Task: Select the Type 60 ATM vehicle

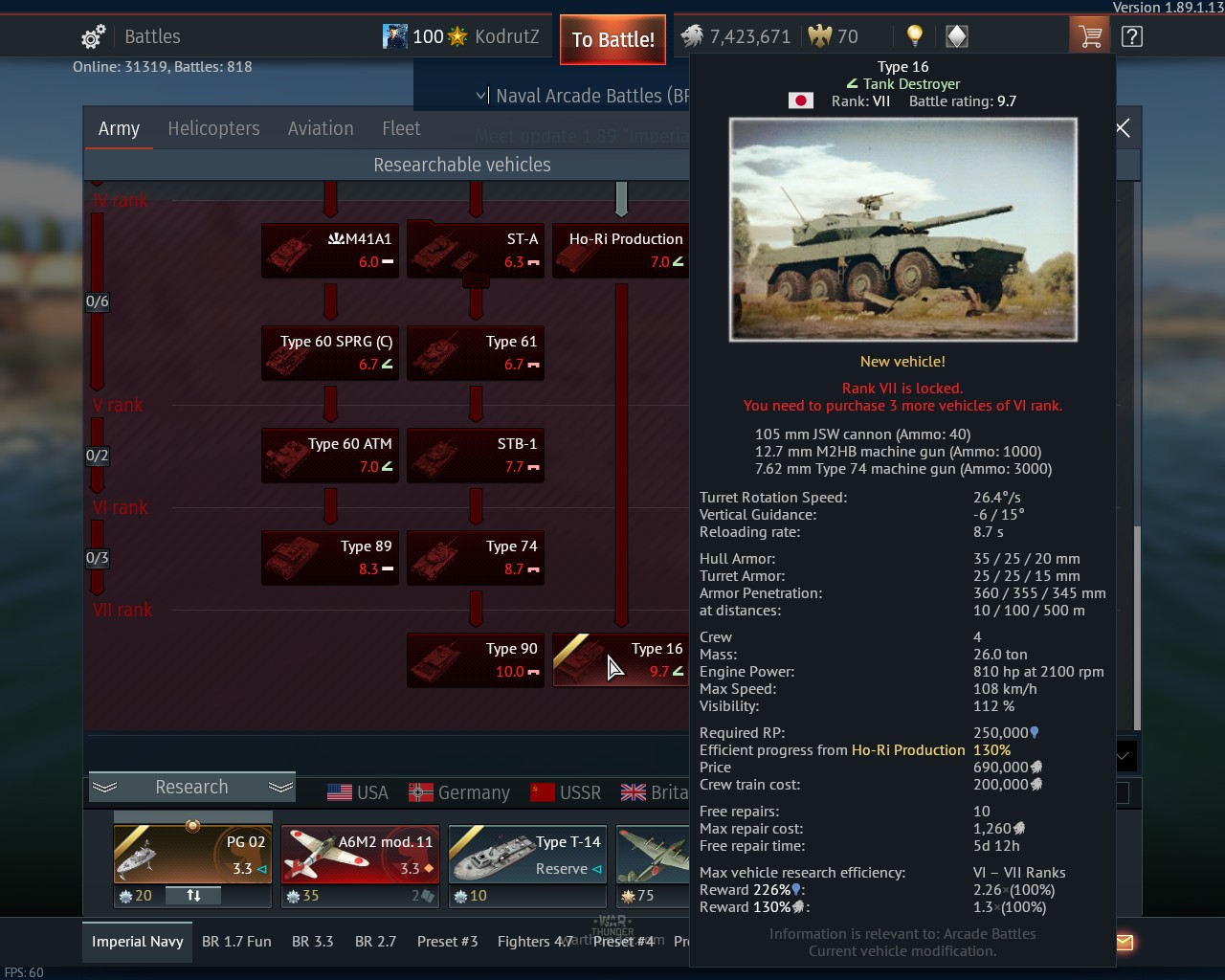Action: click(x=330, y=455)
